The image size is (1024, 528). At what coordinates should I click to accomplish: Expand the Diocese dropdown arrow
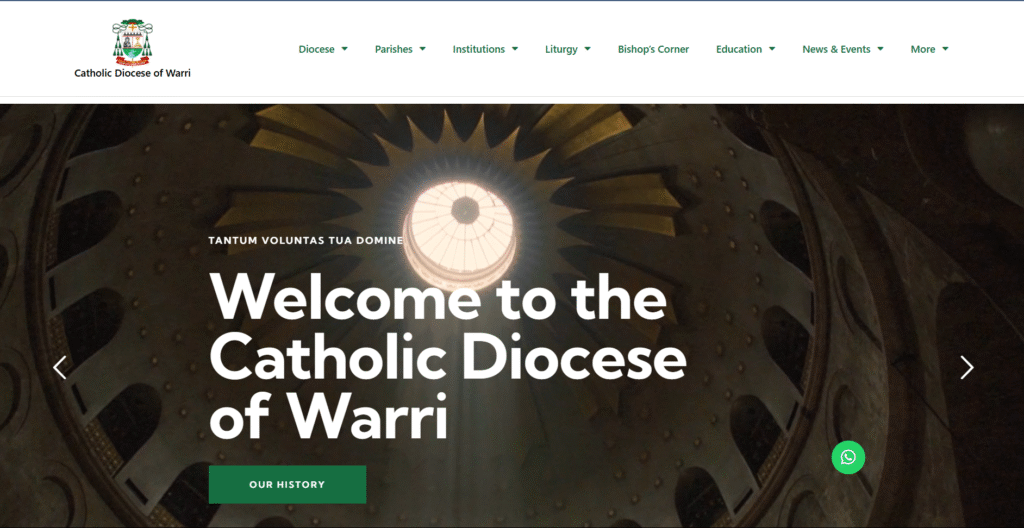(344, 49)
